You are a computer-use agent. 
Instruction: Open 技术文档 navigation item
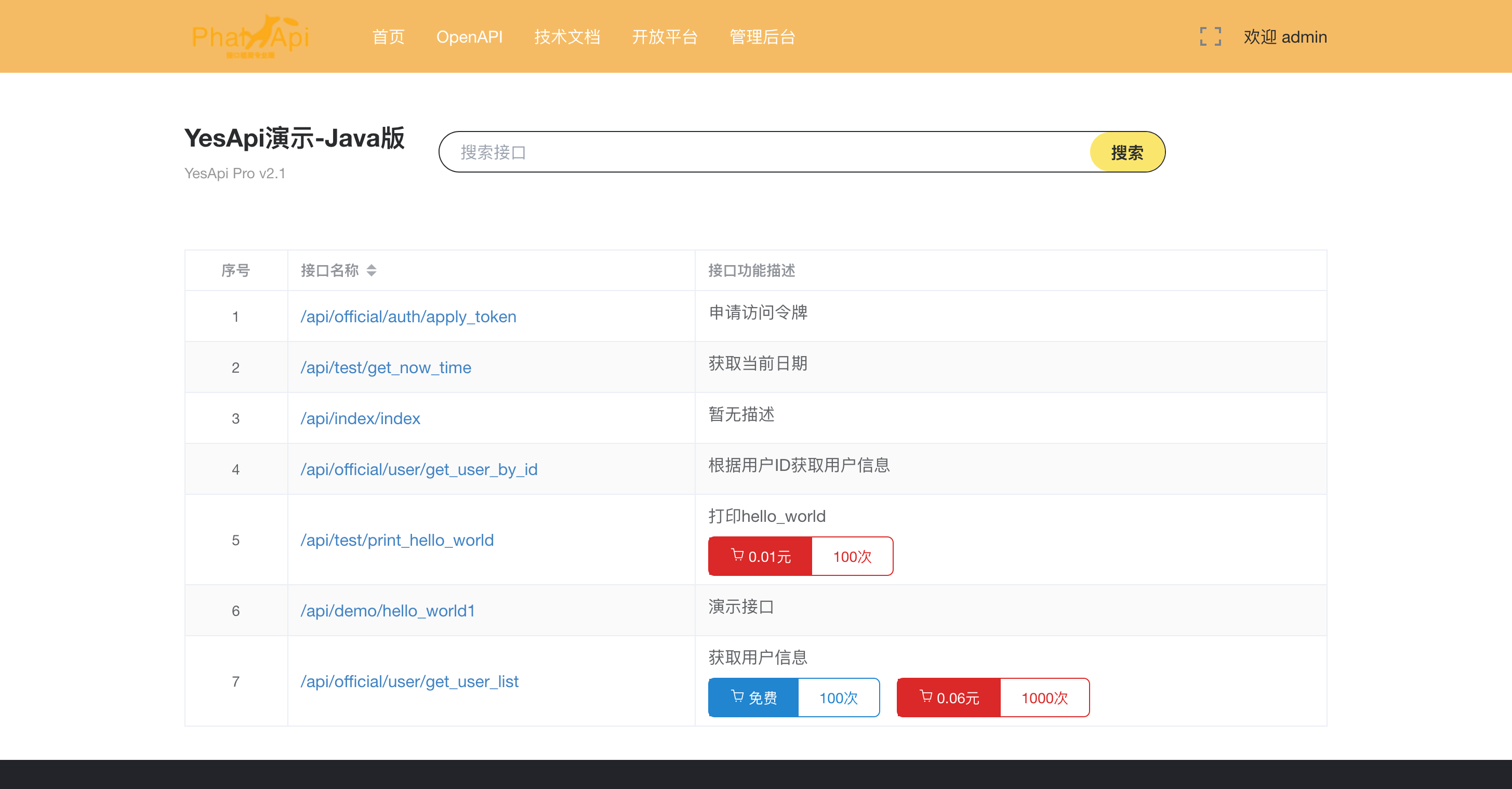(x=566, y=37)
